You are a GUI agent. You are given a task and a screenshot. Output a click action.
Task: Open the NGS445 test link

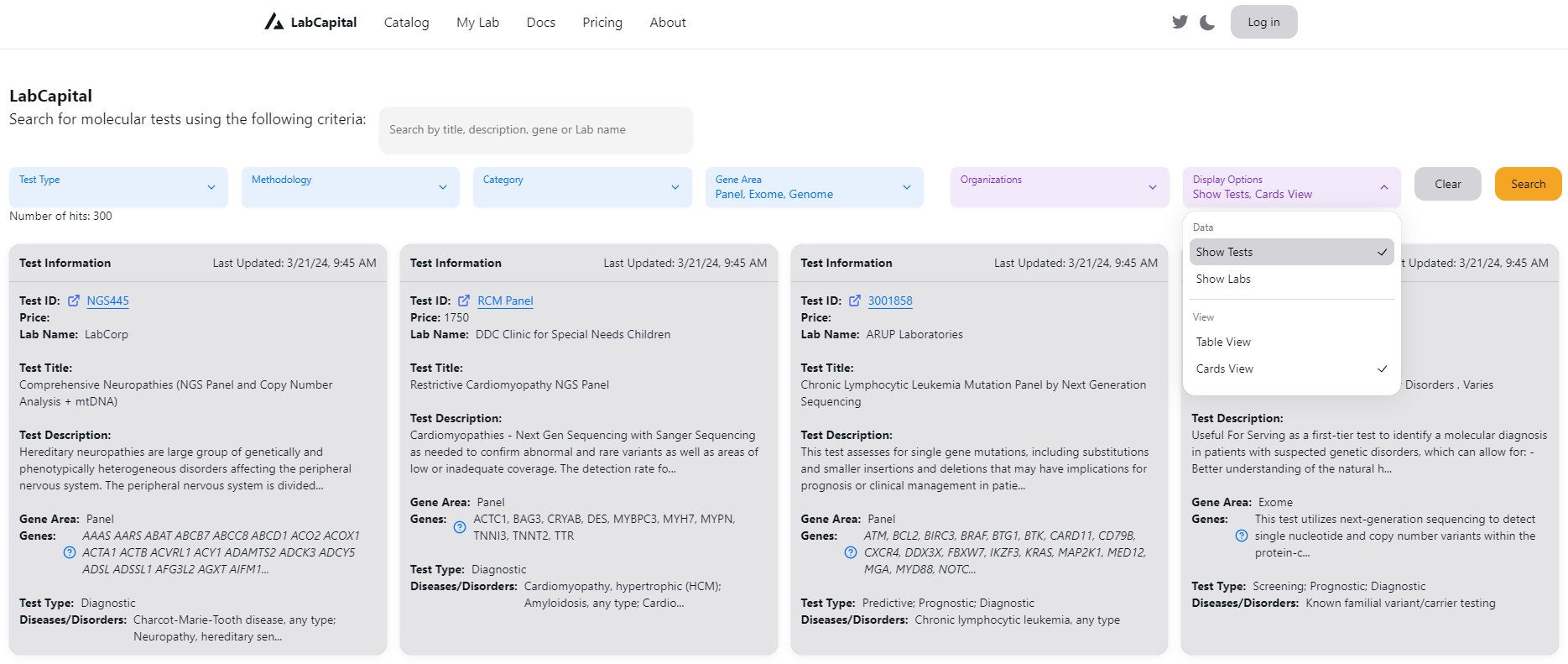point(107,301)
